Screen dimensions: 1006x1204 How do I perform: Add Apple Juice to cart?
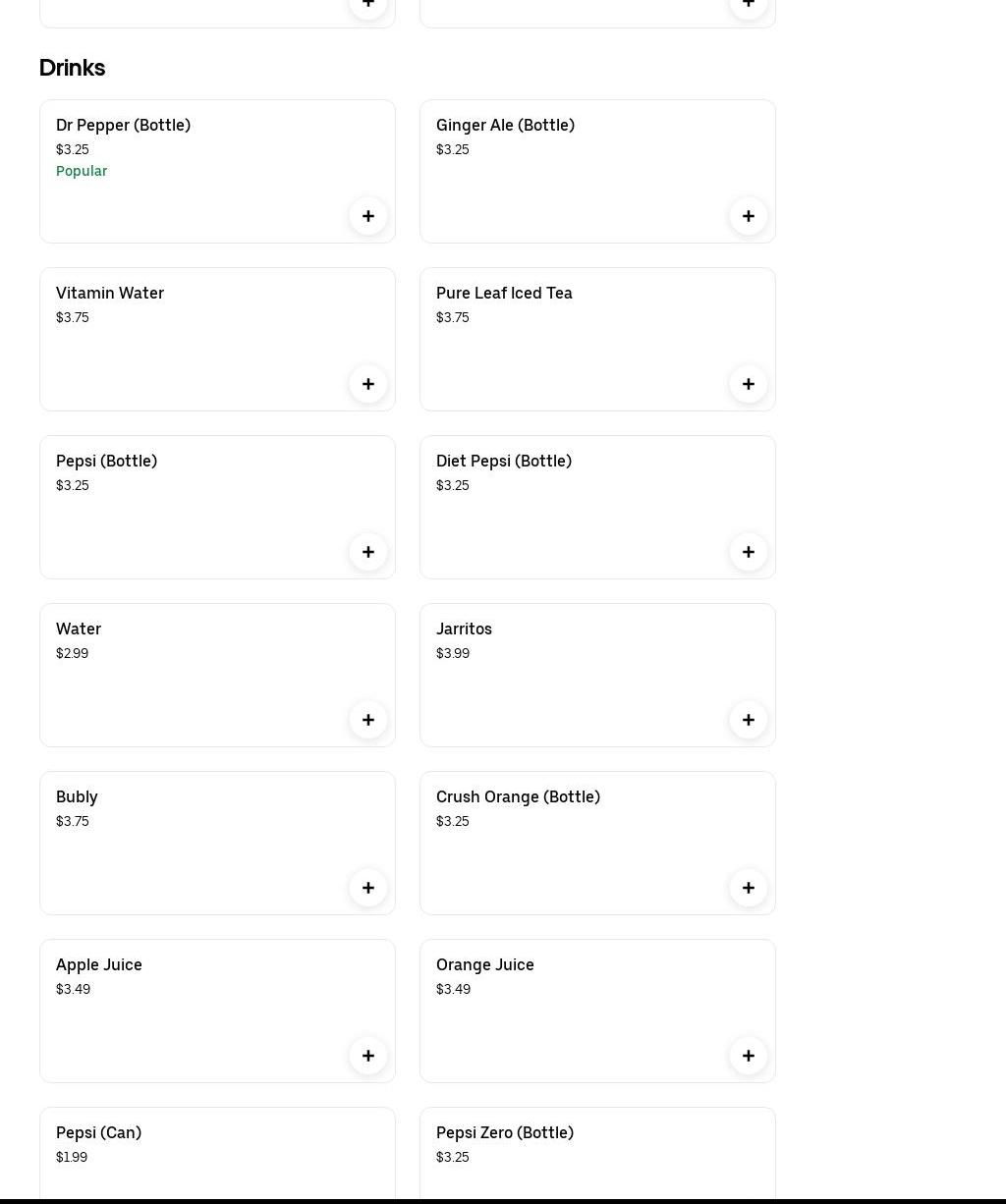point(368,1056)
